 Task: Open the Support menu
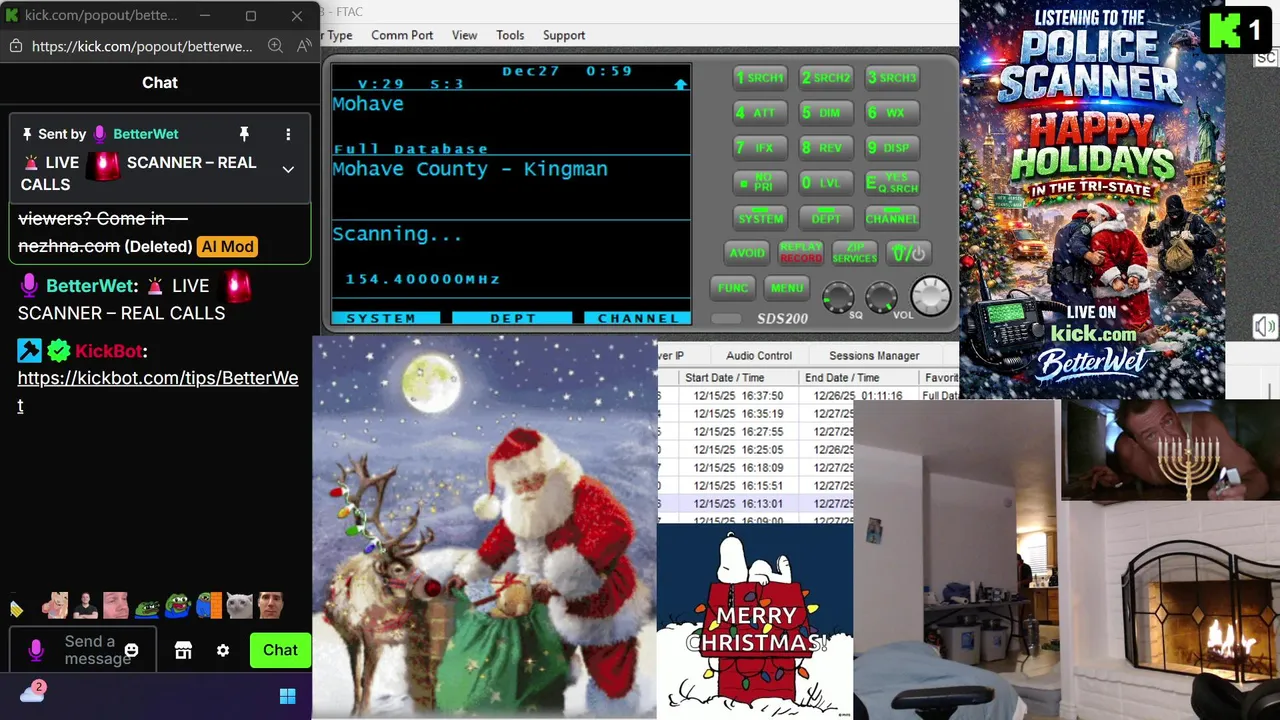point(564,35)
